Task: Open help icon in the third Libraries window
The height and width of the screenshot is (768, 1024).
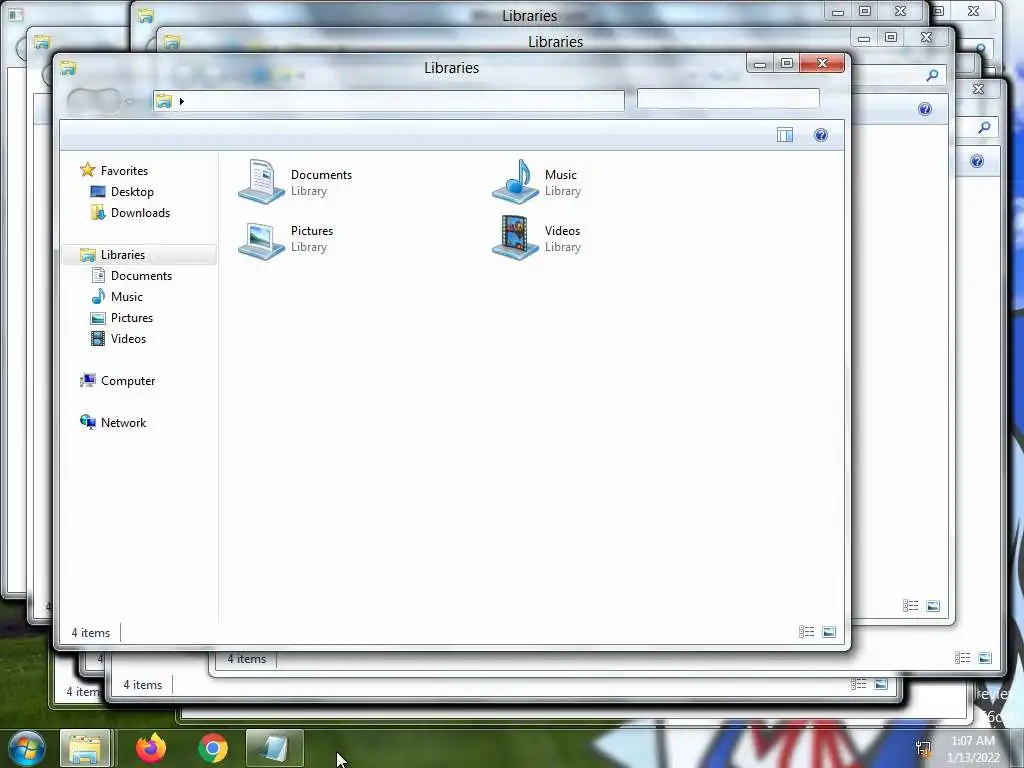Action: (x=977, y=161)
